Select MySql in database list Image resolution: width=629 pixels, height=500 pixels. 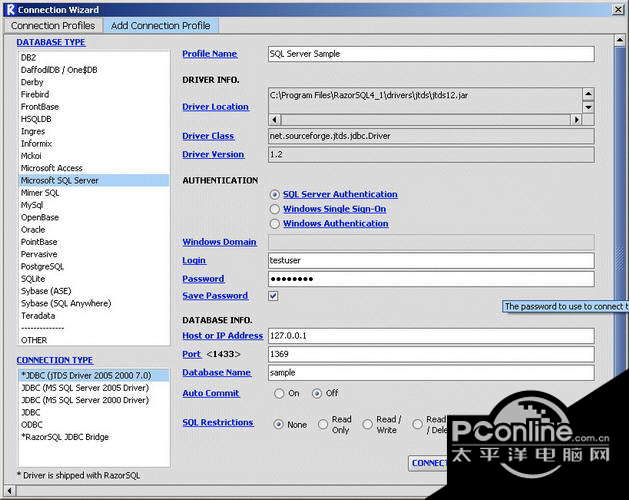pyautogui.click(x=94, y=205)
